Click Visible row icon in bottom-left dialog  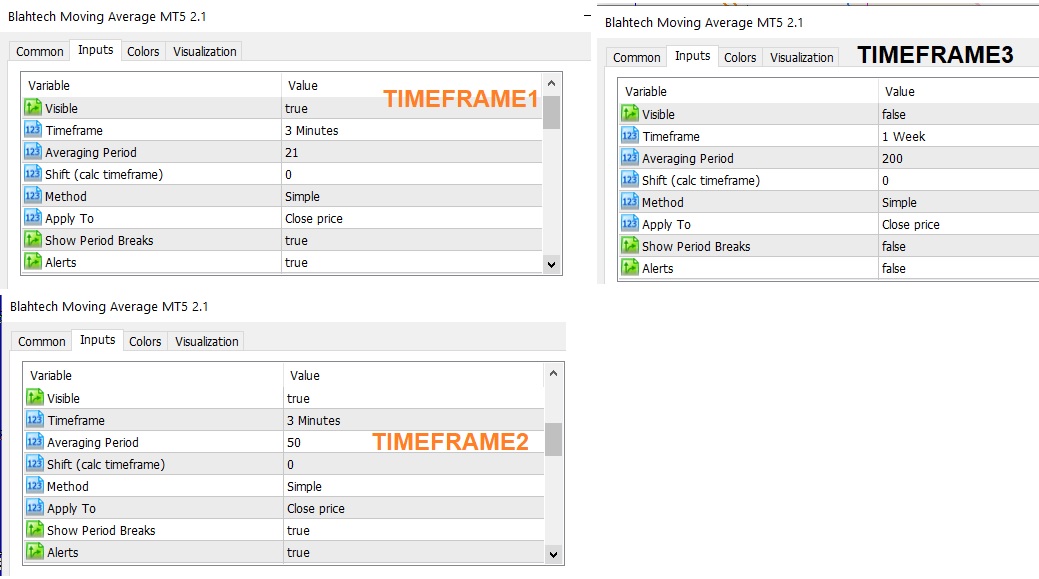[34, 397]
